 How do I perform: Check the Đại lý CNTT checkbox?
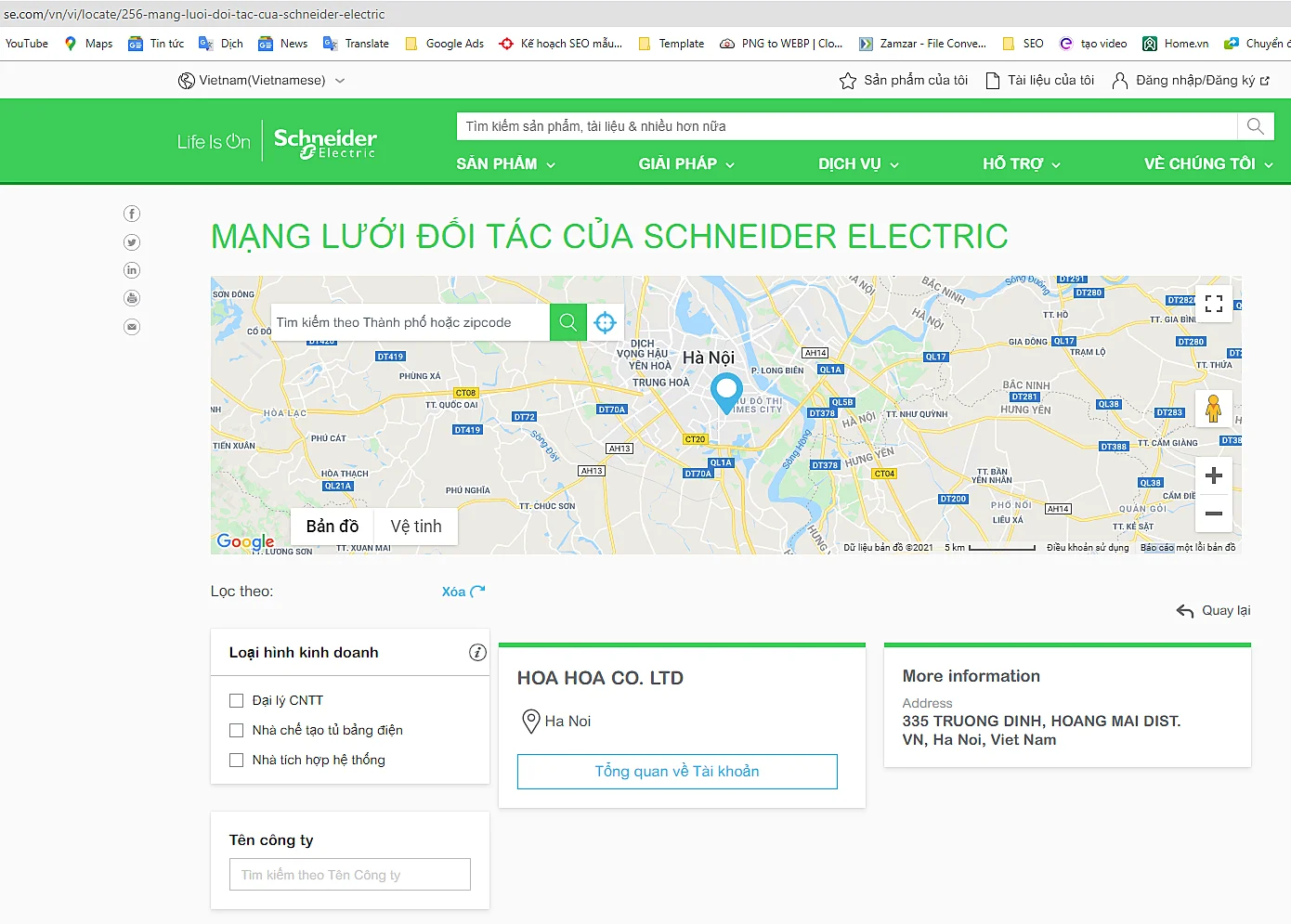point(236,700)
